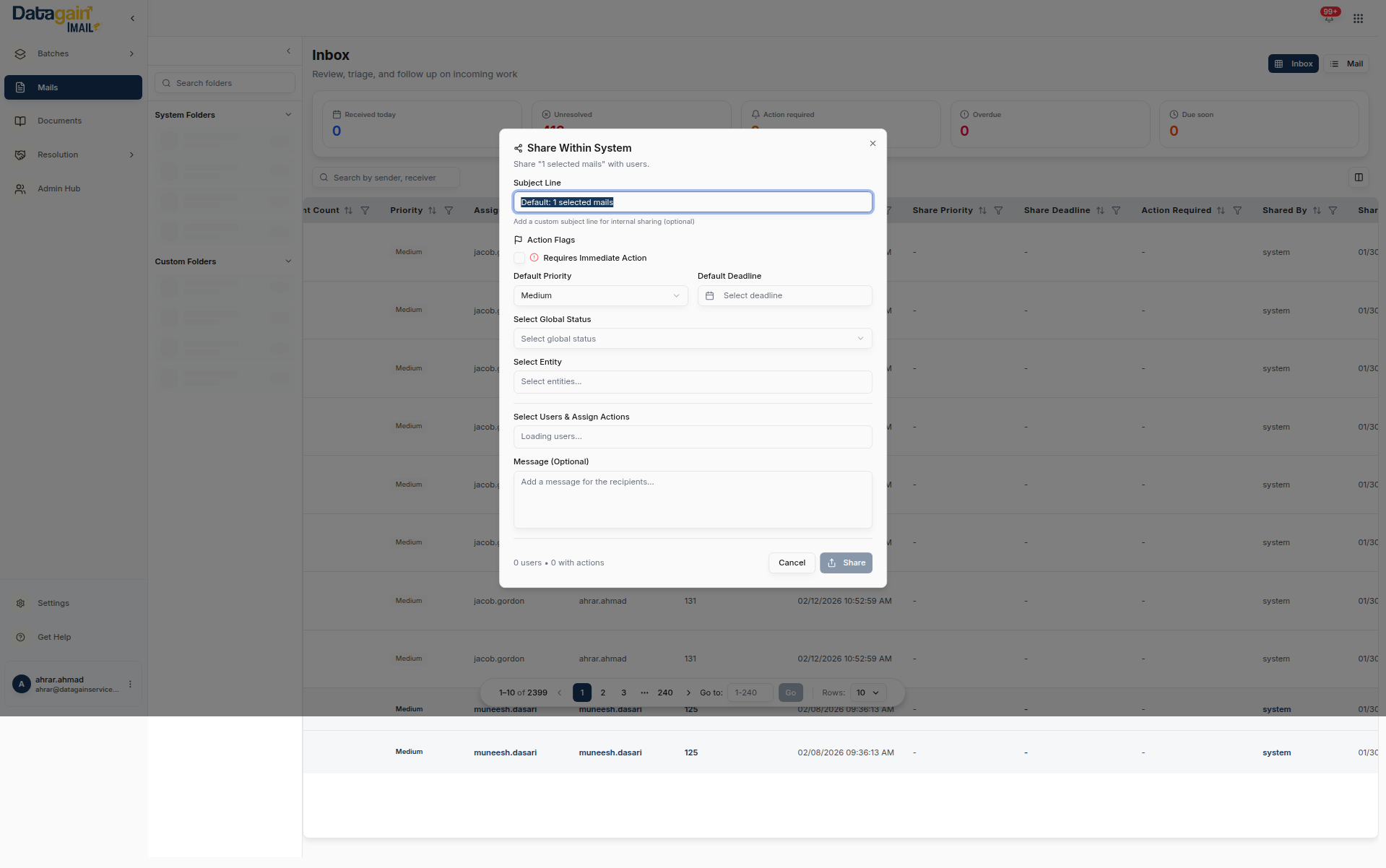Switch to Mail view toggle
Viewport: 1386px width, 868px height.
1346,64
